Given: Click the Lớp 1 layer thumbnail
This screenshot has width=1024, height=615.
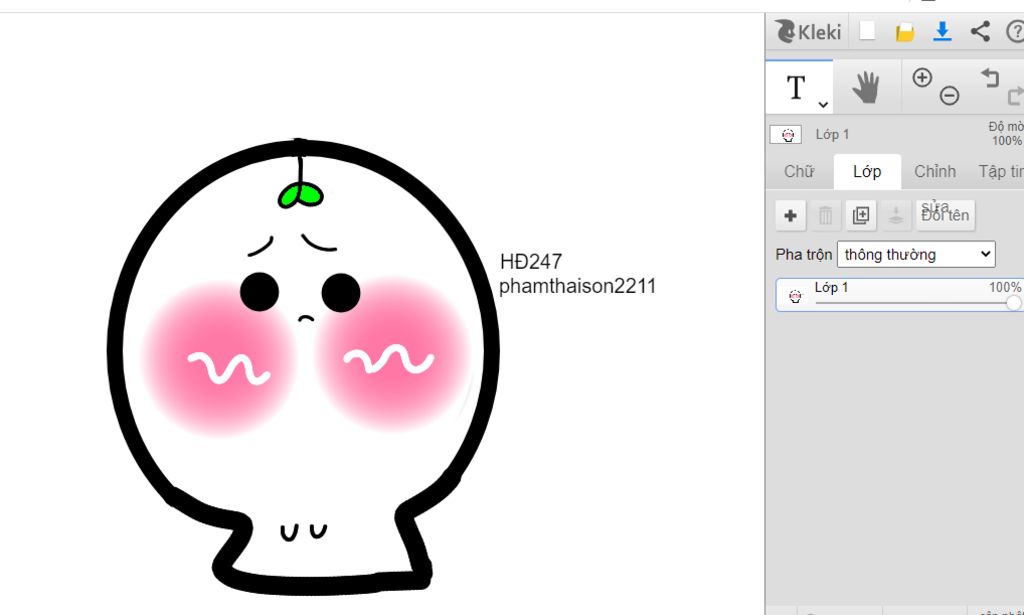Looking at the screenshot, I should coord(795,296).
